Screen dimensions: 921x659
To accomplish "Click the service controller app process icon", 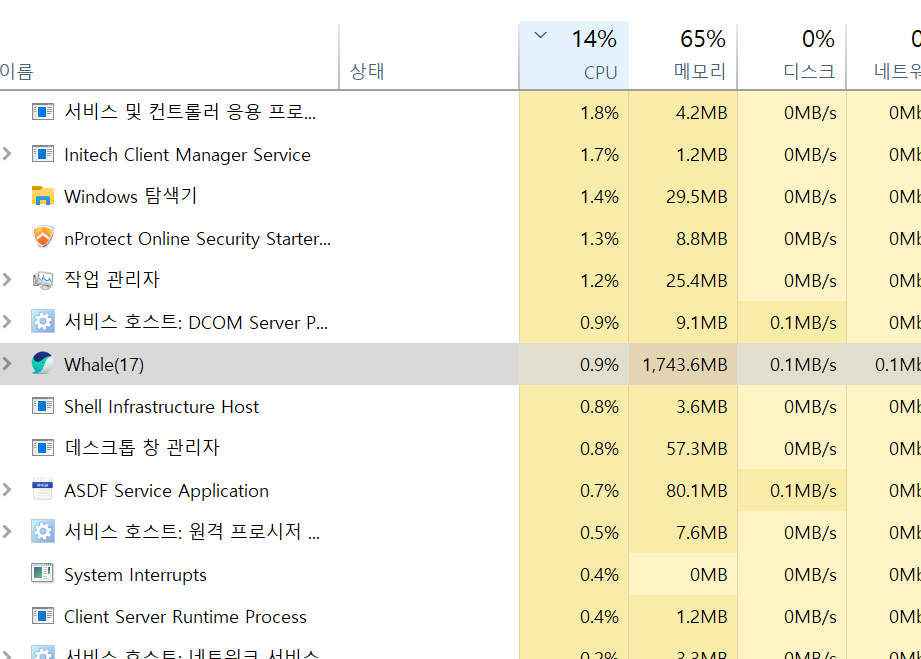I will tap(43, 112).
